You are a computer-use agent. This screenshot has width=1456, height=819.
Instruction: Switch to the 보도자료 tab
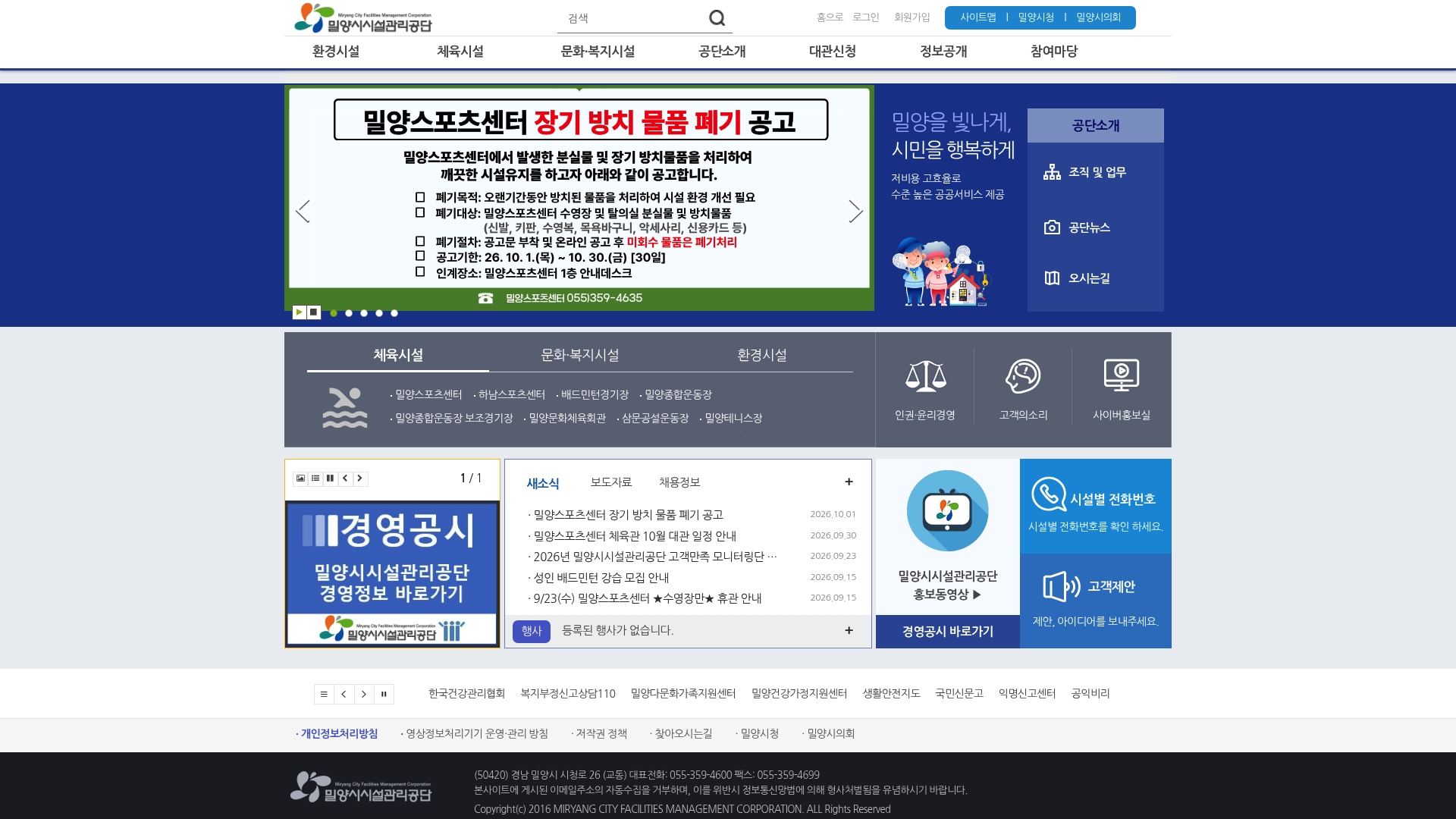(x=611, y=482)
